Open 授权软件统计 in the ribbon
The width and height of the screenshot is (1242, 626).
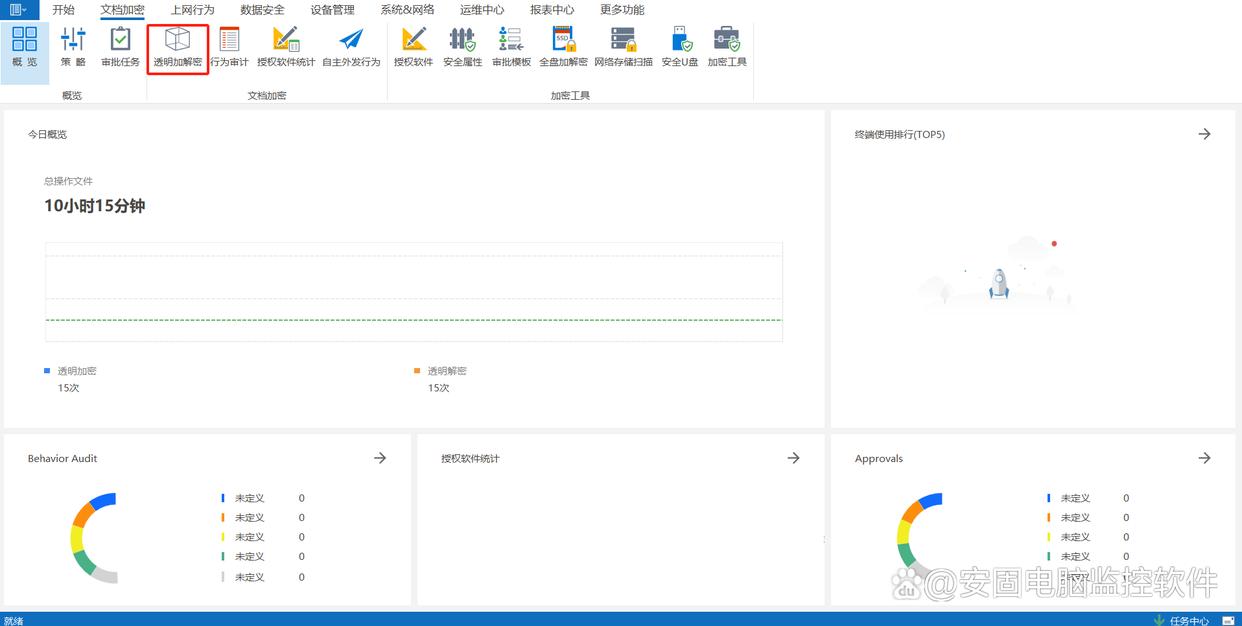point(286,47)
